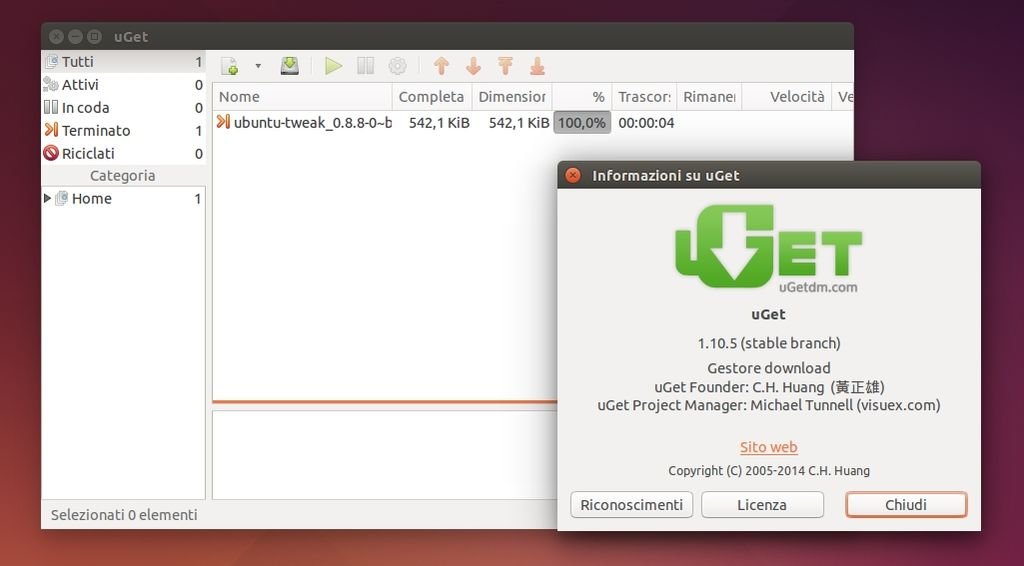
Task: Maximize the uGet main window
Action: pyautogui.click(x=95, y=37)
